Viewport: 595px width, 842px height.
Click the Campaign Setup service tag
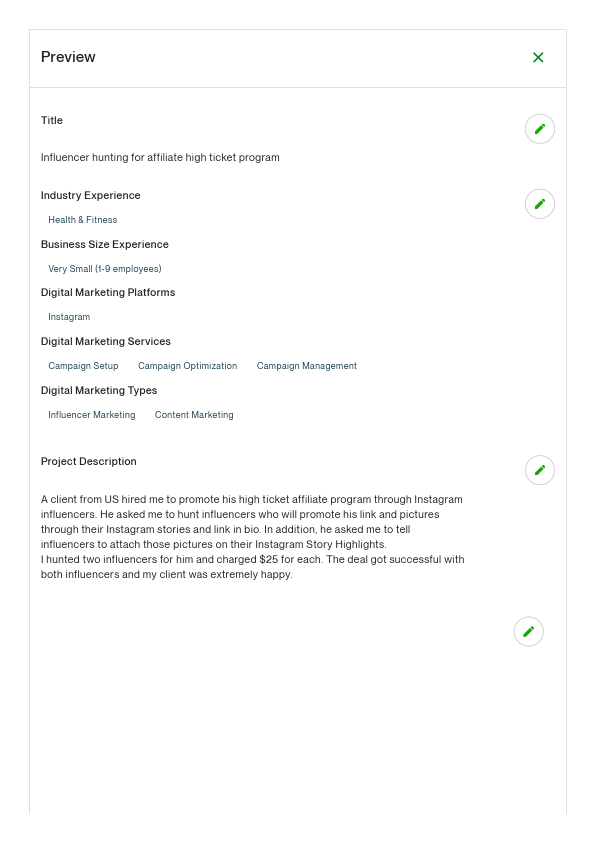(83, 366)
